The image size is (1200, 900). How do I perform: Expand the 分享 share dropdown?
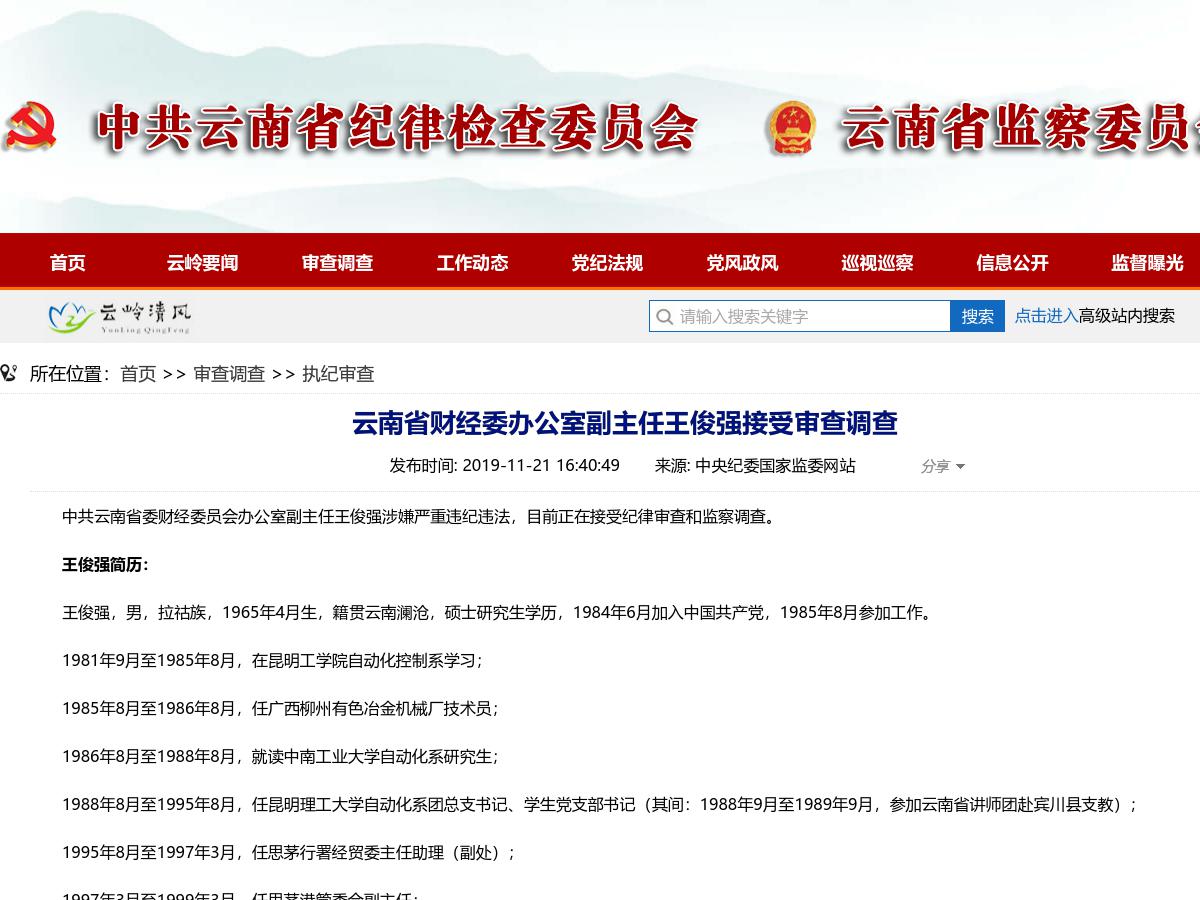(942, 466)
